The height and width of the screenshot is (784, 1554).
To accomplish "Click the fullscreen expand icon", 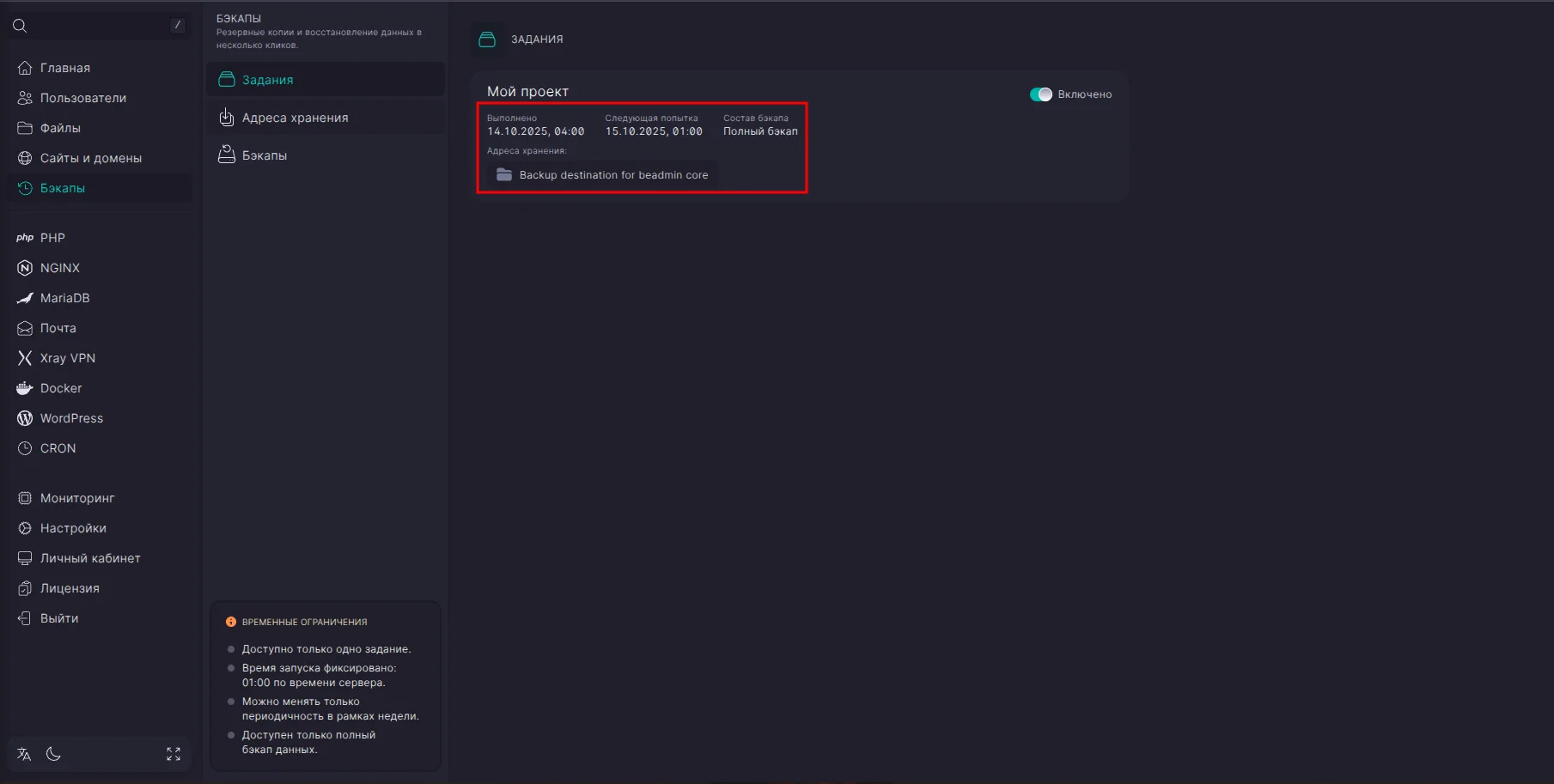I will (x=174, y=754).
